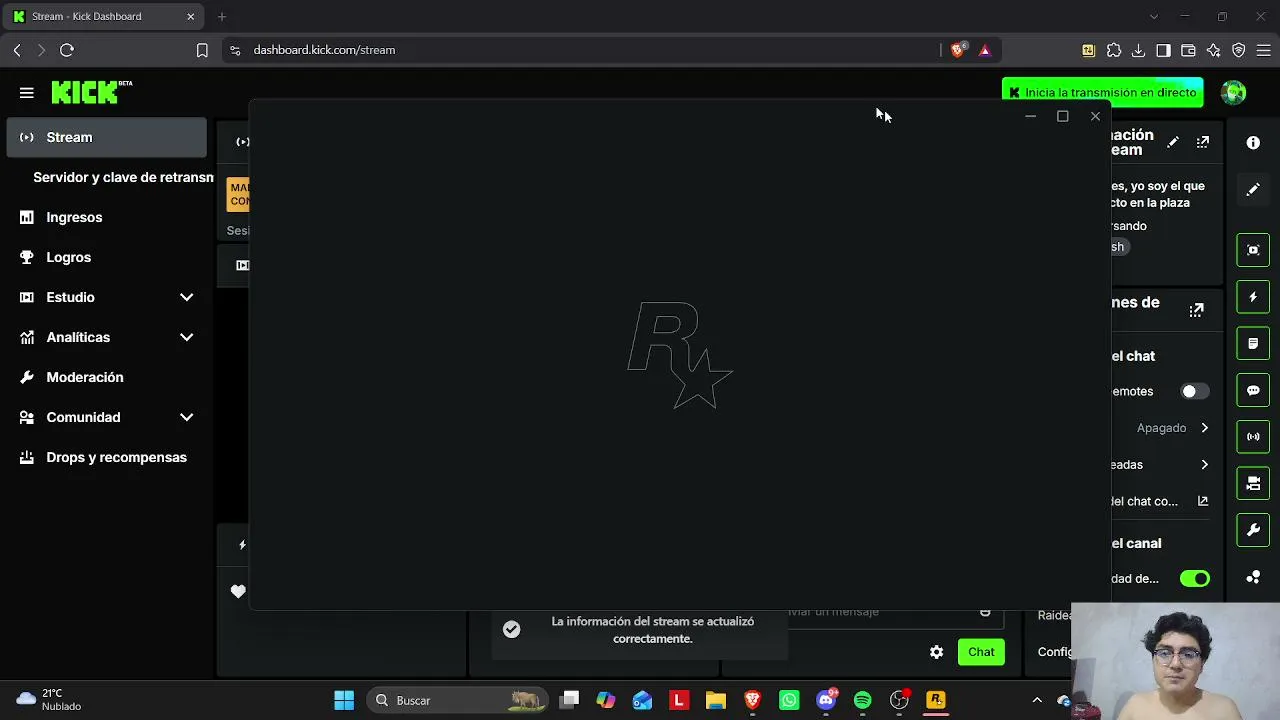Toggle the document panel icon in right rail
Viewport: 1280px width, 720px height.
pos(1253,343)
